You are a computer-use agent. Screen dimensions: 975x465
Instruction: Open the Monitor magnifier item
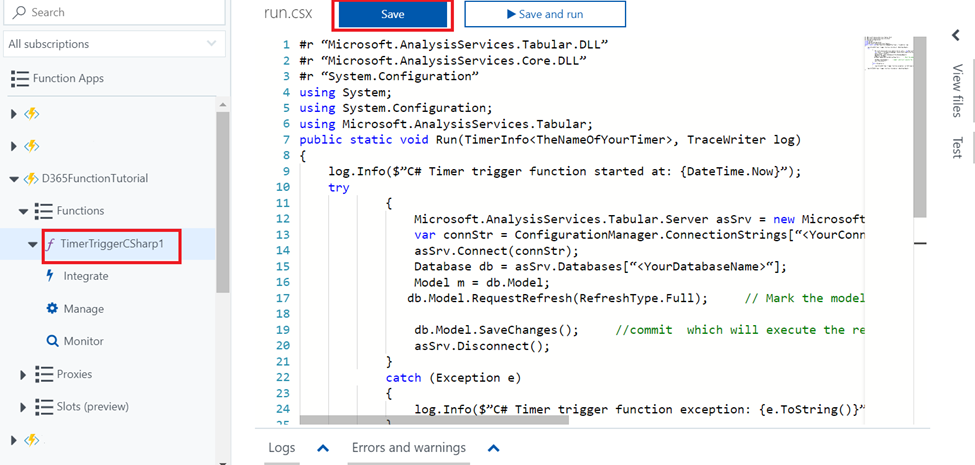tap(52, 341)
